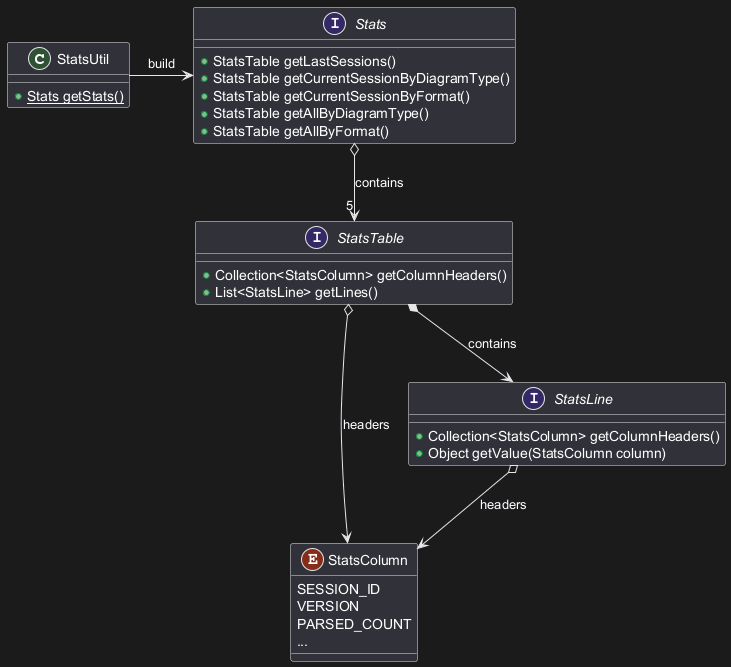This screenshot has height=667, width=731.
Task: Select the red E enum icon on StatsColumn
Action: coord(312,560)
